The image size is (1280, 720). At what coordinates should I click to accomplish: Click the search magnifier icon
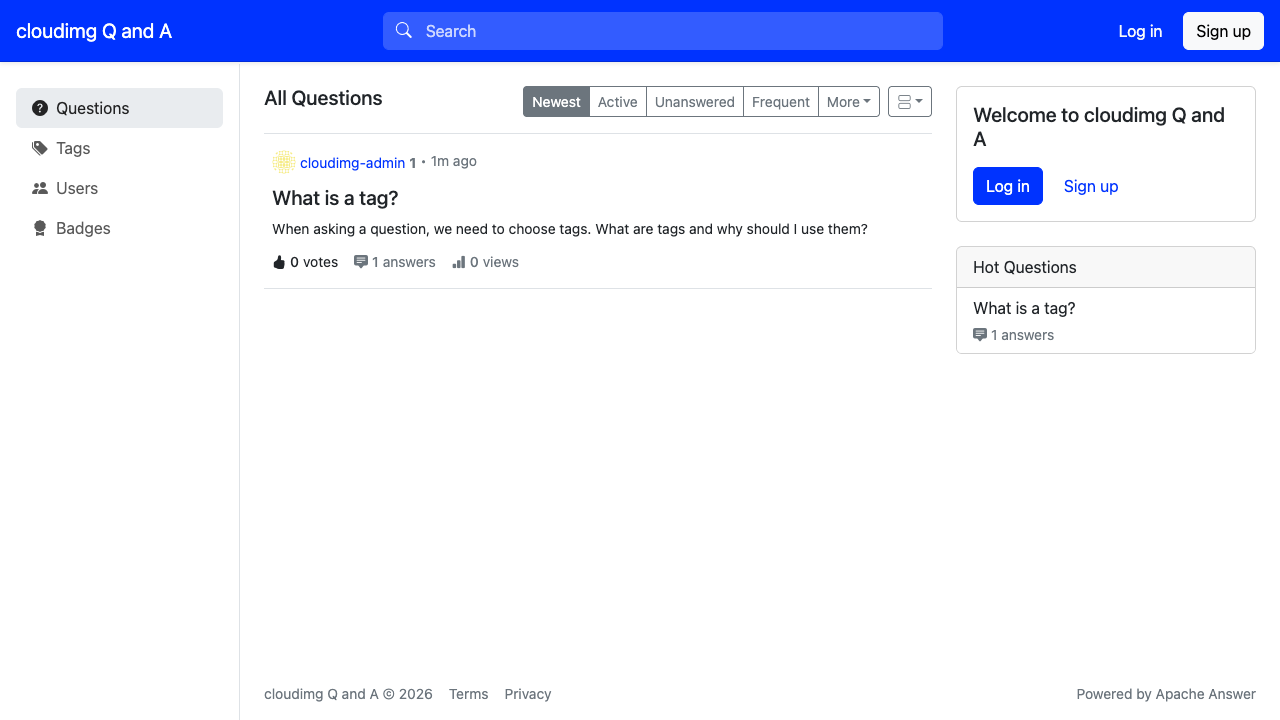tap(404, 30)
